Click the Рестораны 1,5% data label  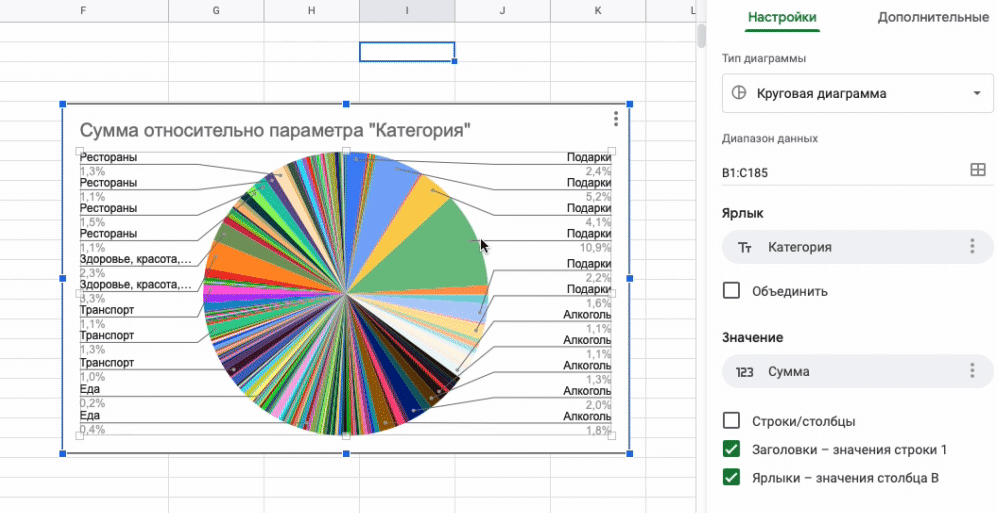point(108,215)
